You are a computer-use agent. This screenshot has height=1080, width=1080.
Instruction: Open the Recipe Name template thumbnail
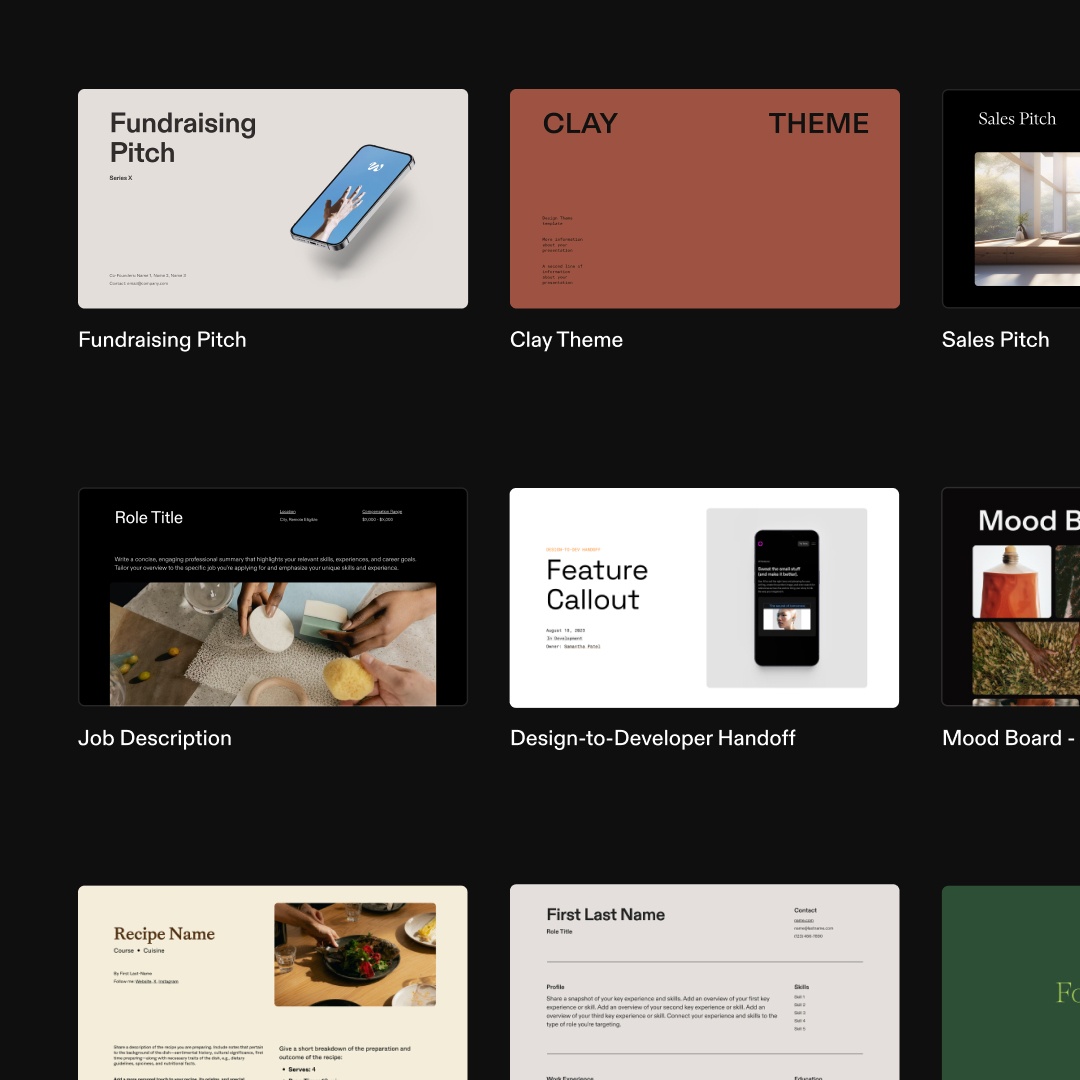tap(273, 982)
